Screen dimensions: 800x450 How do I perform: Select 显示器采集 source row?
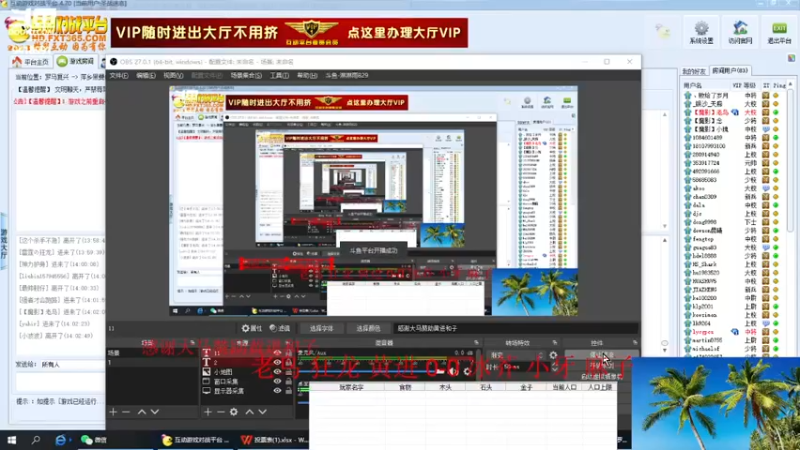click(x=248, y=390)
